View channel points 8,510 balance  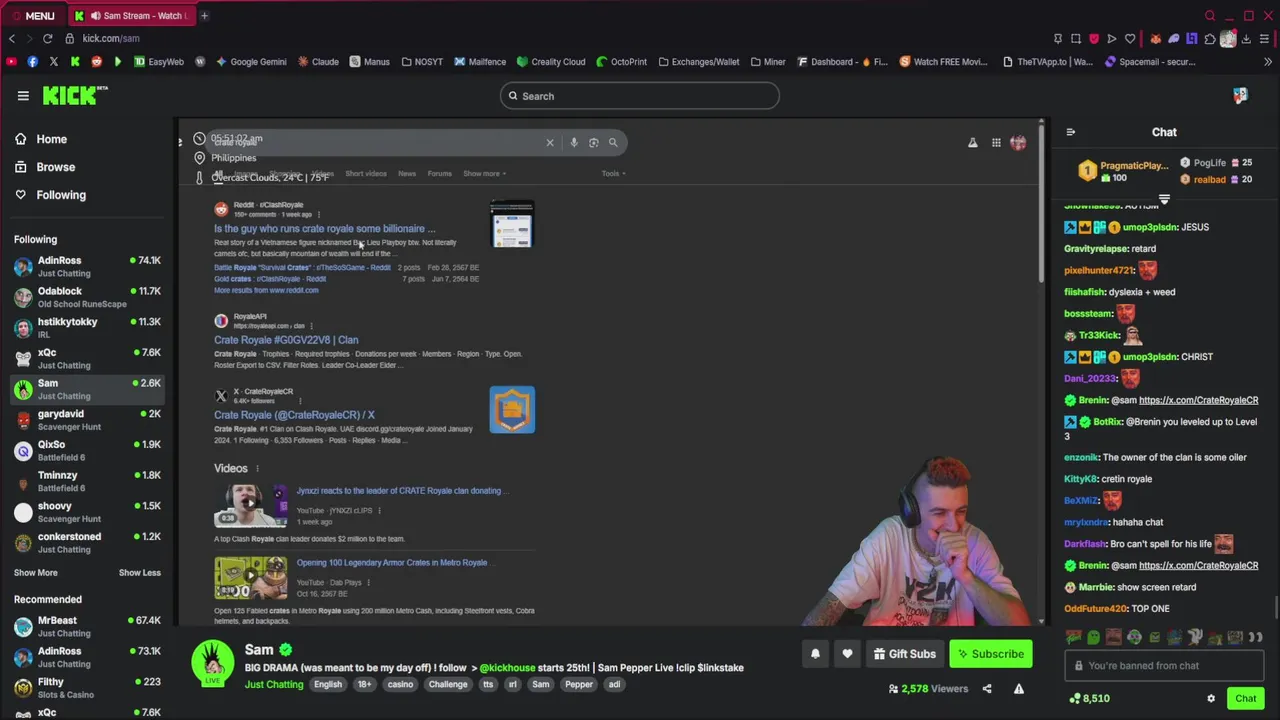[1089, 699]
